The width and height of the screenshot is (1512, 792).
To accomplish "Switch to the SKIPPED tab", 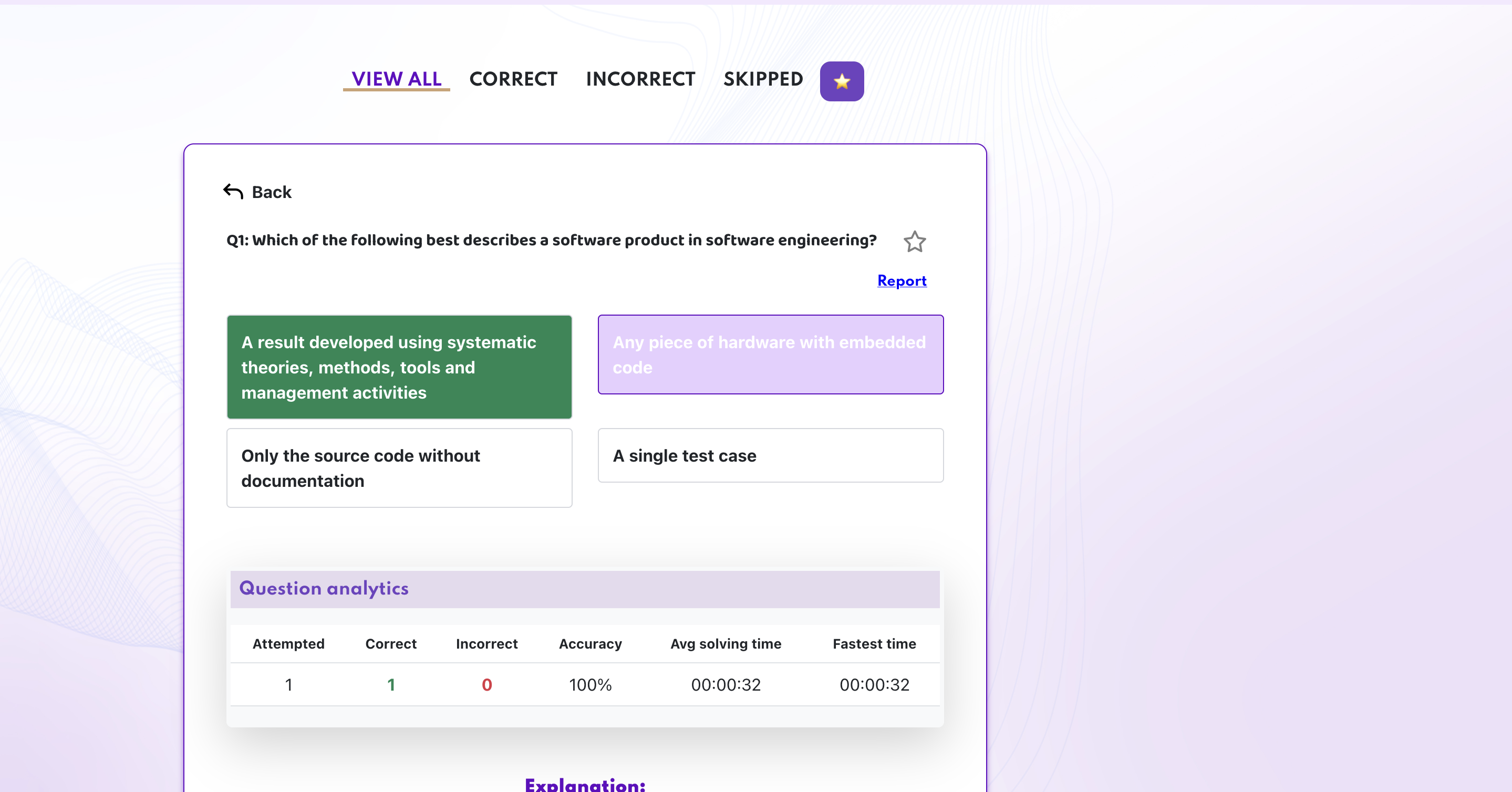I will (763, 79).
